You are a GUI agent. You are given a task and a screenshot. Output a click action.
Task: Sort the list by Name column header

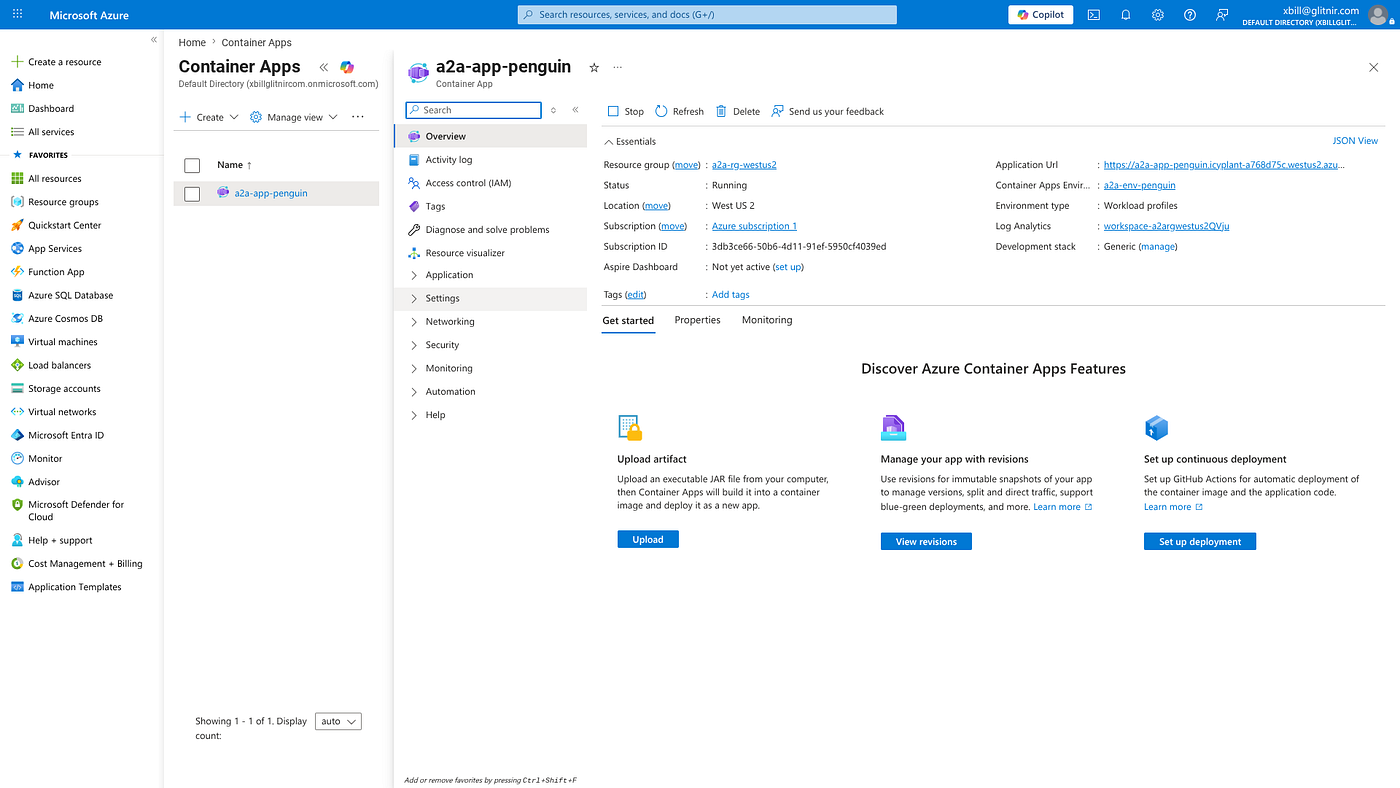[x=234, y=165]
